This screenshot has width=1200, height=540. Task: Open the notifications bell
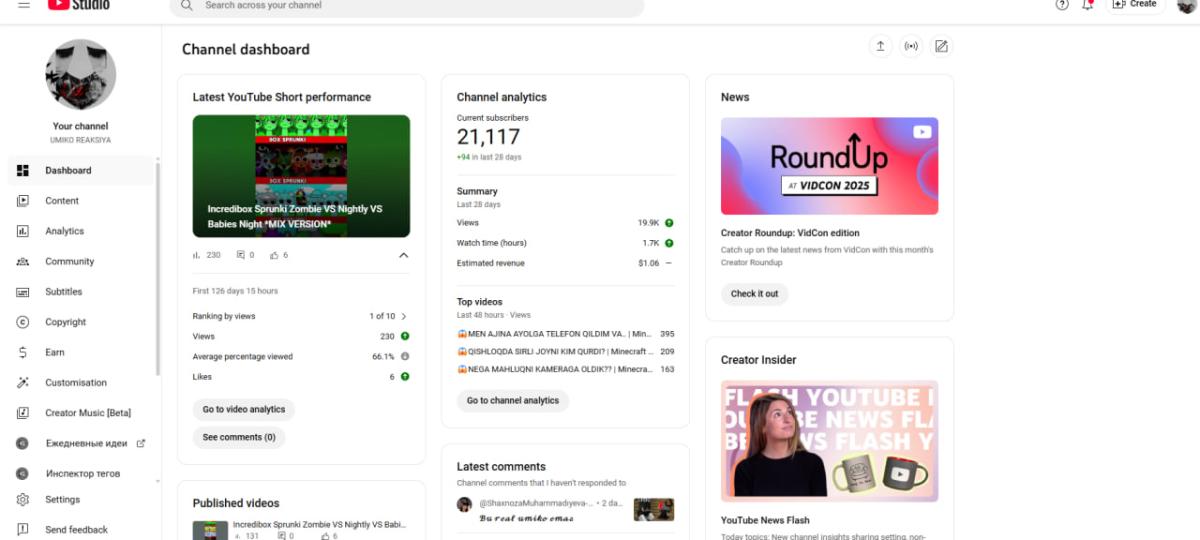click(x=1088, y=5)
